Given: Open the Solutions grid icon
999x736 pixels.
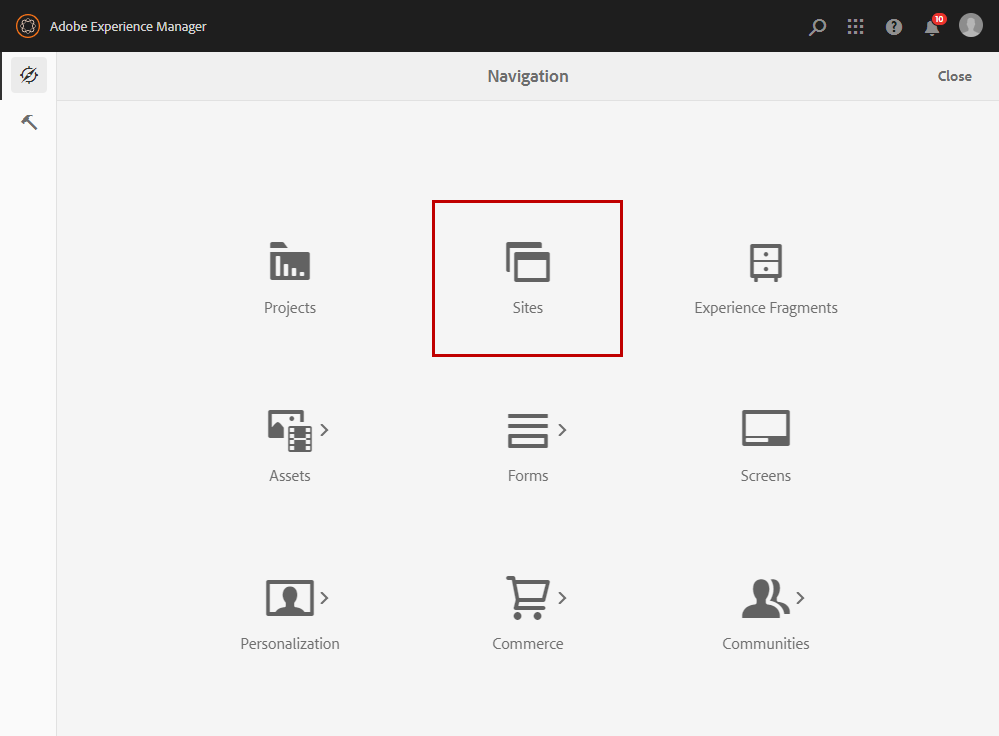Looking at the screenshot, I should (855, 27).
